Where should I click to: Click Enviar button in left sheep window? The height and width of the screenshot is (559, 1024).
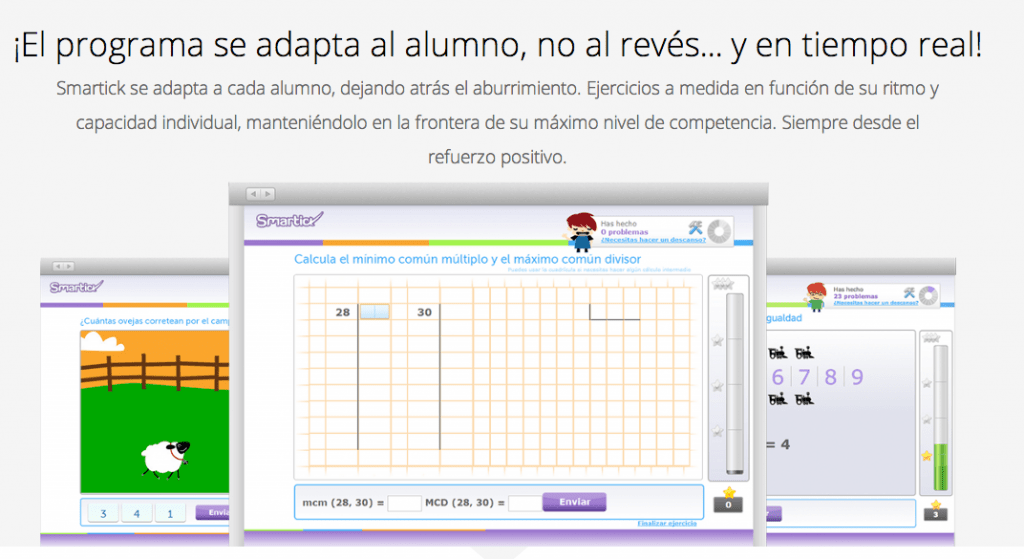pos(213,513)
